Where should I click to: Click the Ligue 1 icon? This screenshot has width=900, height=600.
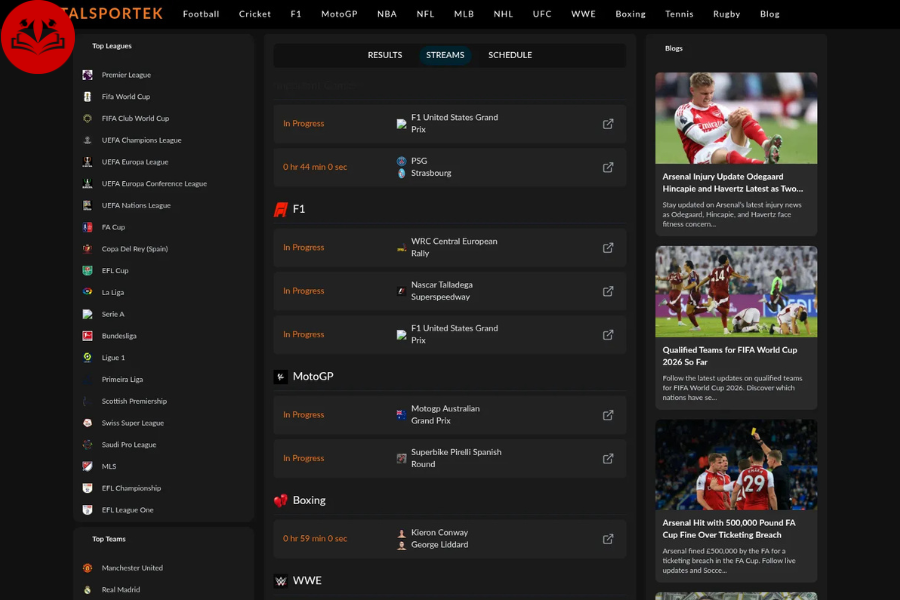pos(87,357)
